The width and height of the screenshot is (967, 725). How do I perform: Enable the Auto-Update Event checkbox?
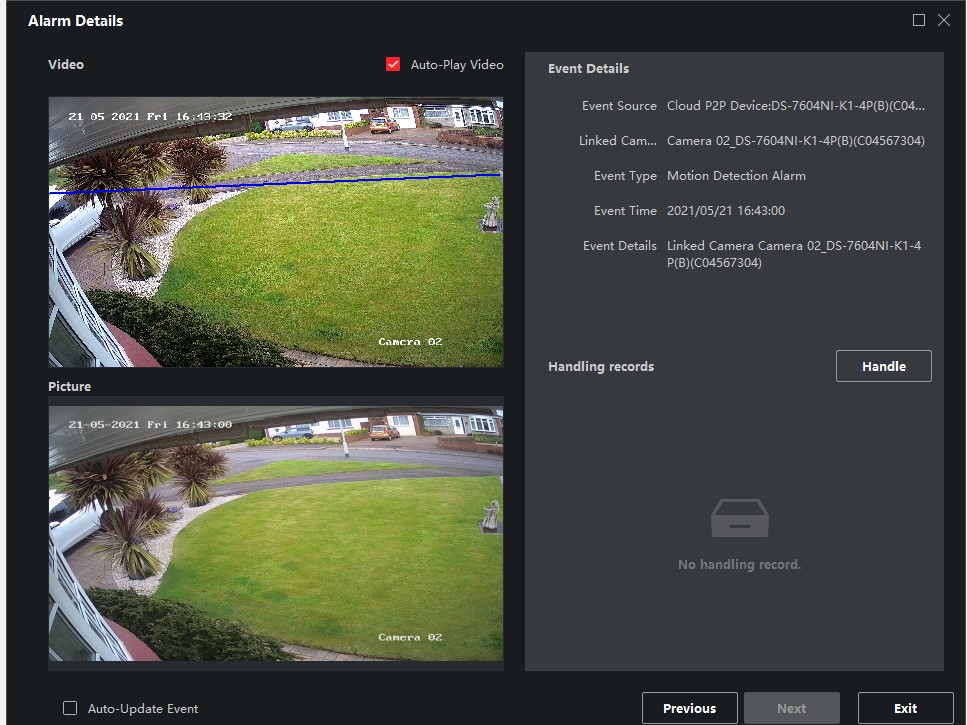coord(70,708)
